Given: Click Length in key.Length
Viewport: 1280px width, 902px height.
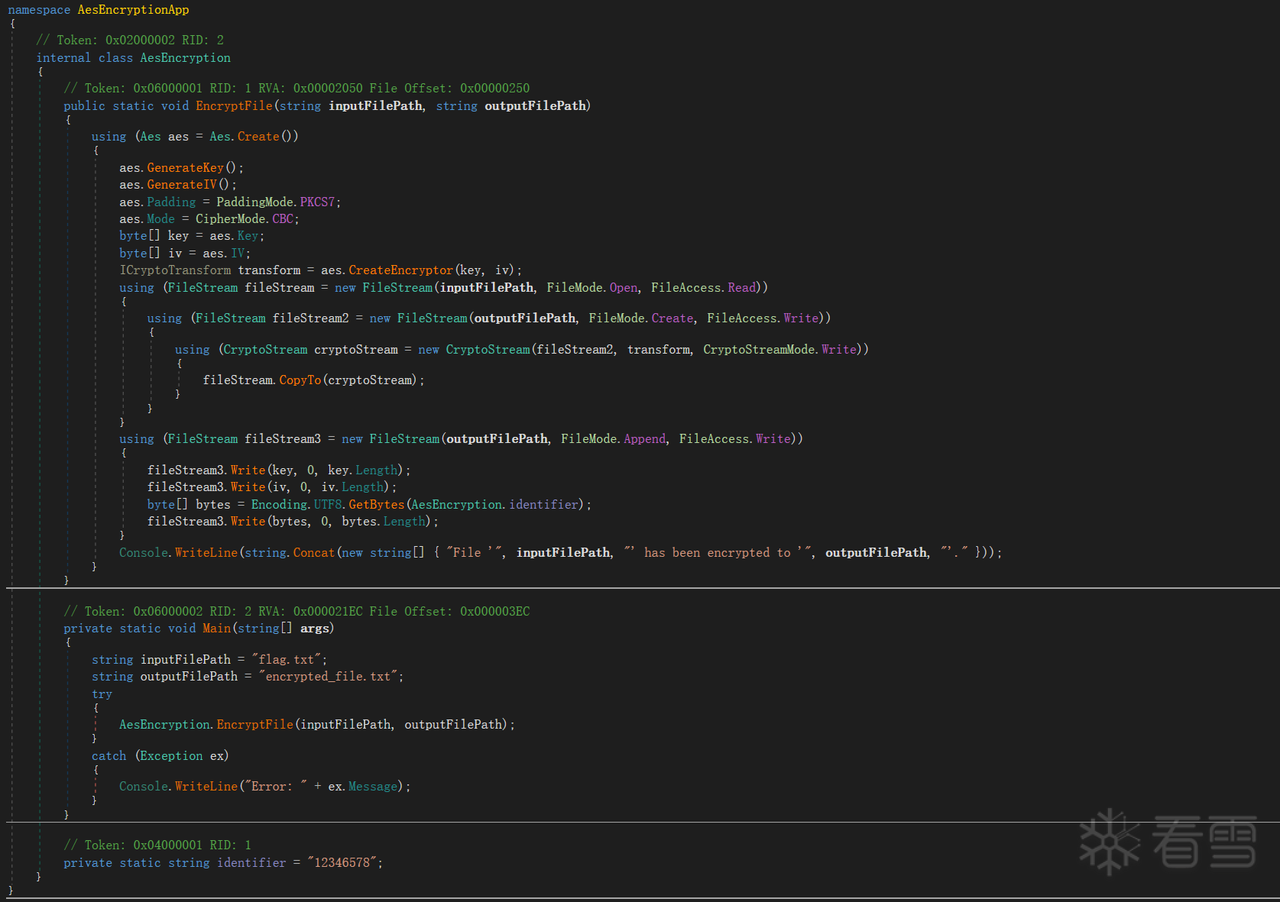Looking at the screenshot, I should (x=378, y=470).
